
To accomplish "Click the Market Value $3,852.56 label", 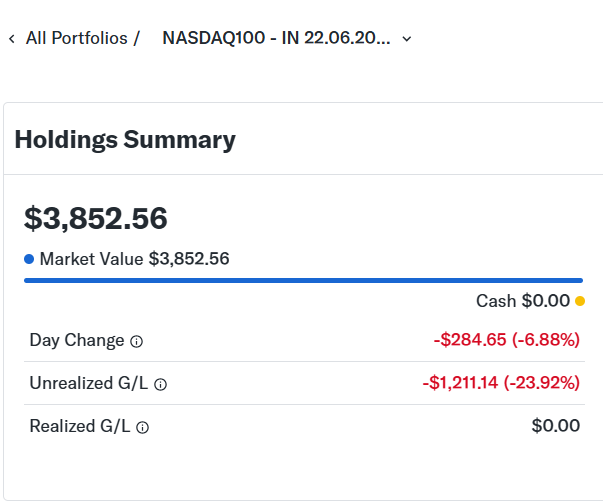I will tap(135, 259).
